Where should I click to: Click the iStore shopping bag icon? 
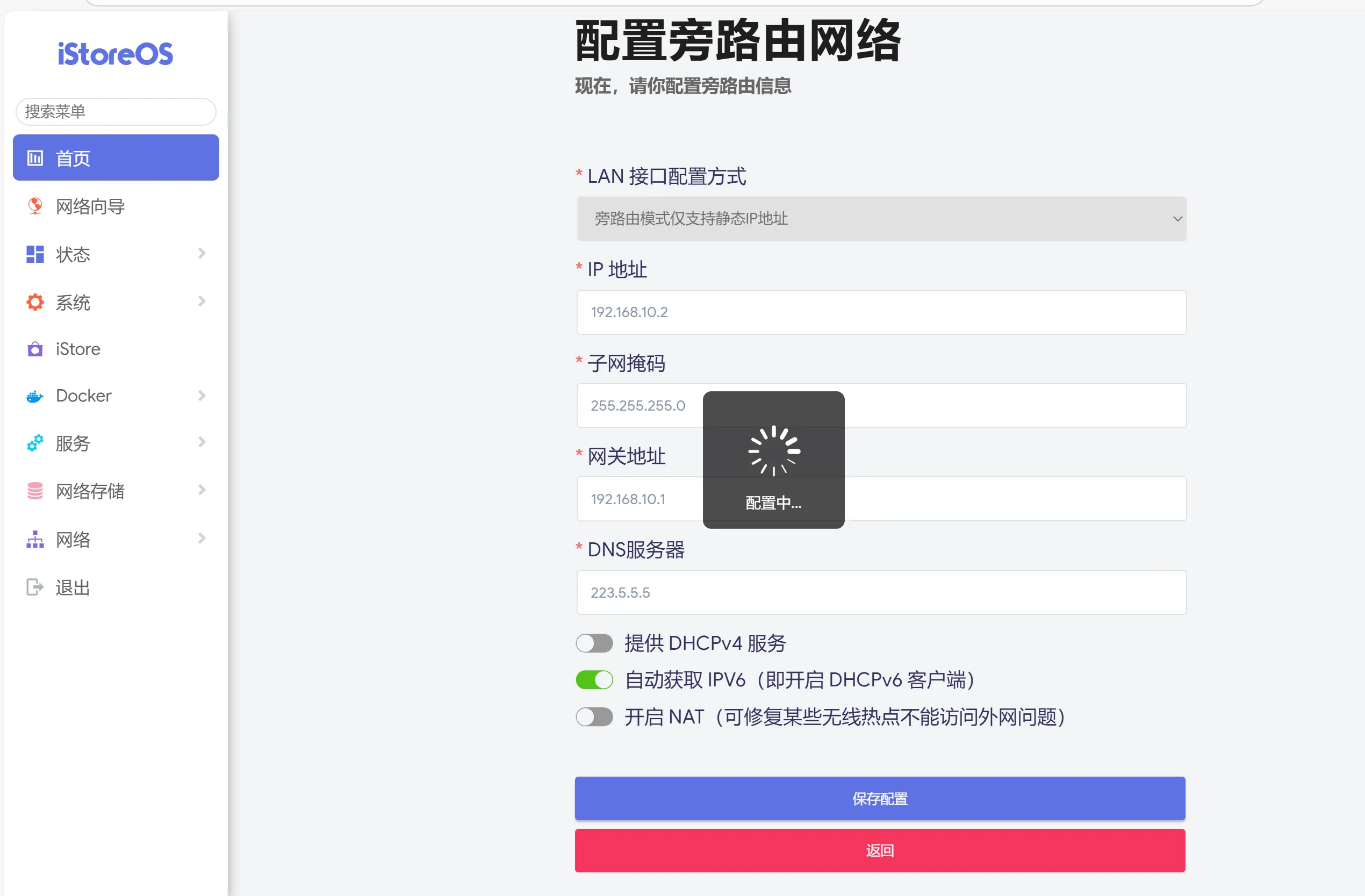pyautogui.click(x=35, y=349)
